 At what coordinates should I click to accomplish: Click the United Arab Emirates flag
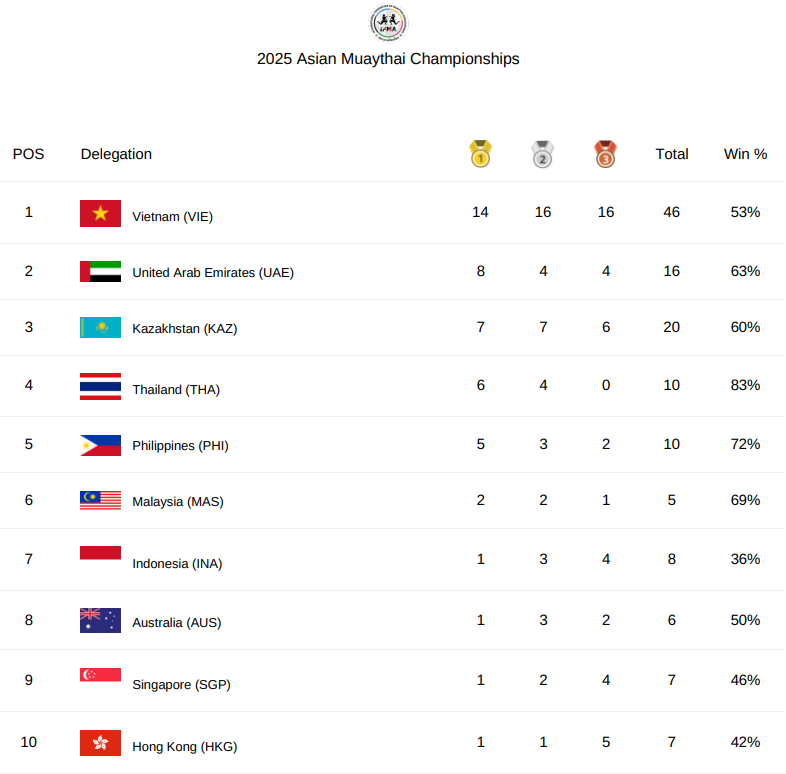pos(100,271)
